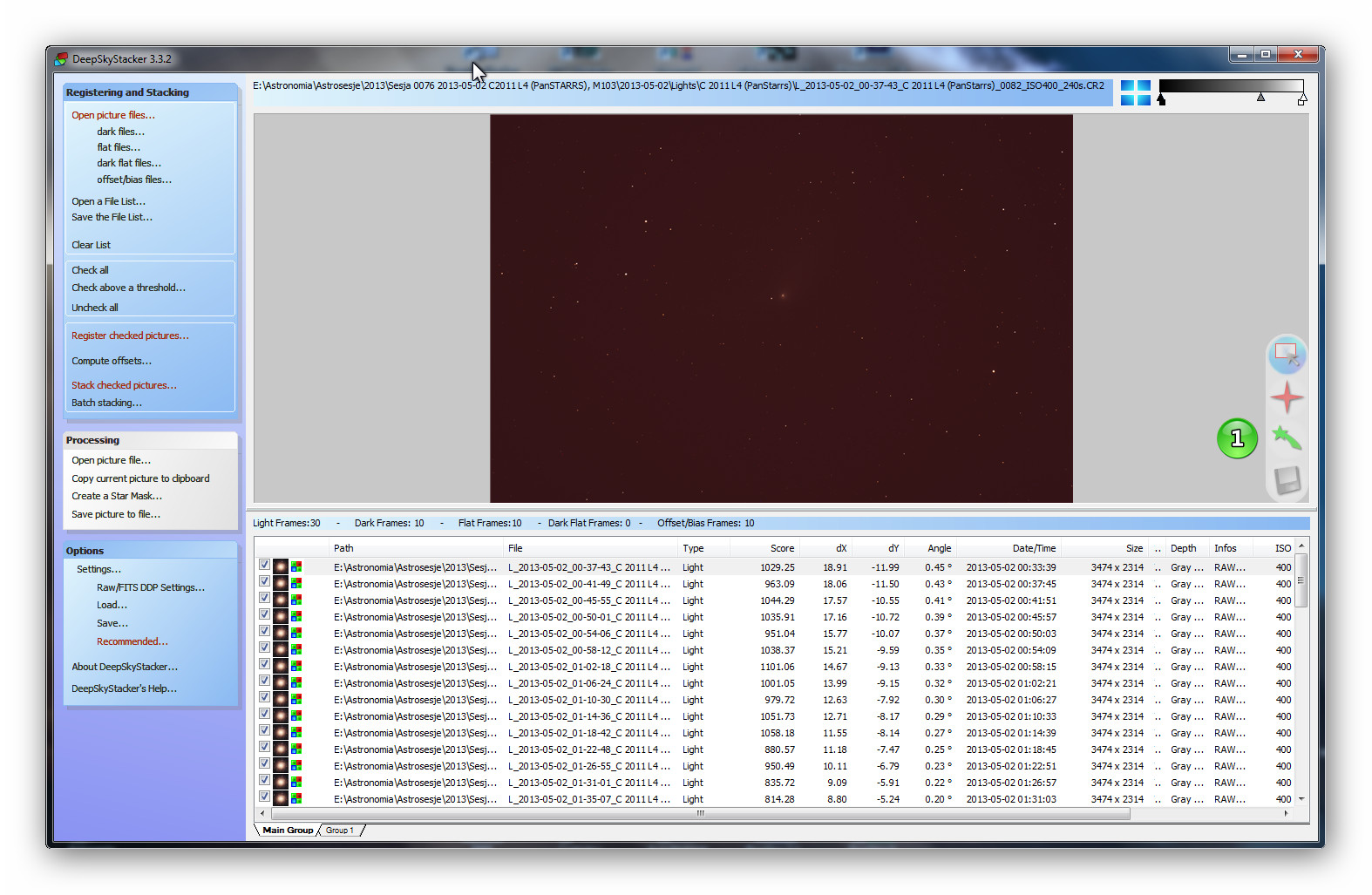Sort the list by the Date/Time column
The image size is (1372, 895).
coord(1009,548)
